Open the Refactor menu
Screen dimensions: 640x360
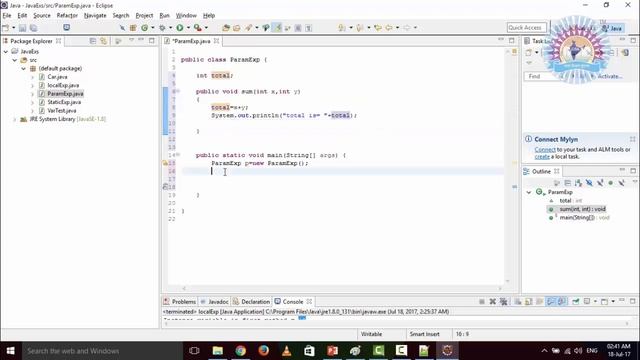(67, 16)
